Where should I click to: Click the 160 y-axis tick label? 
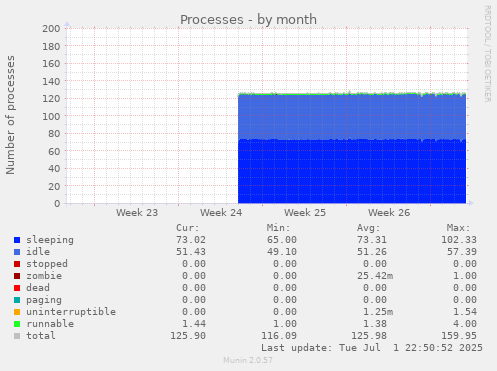click(x=51, y=64)
